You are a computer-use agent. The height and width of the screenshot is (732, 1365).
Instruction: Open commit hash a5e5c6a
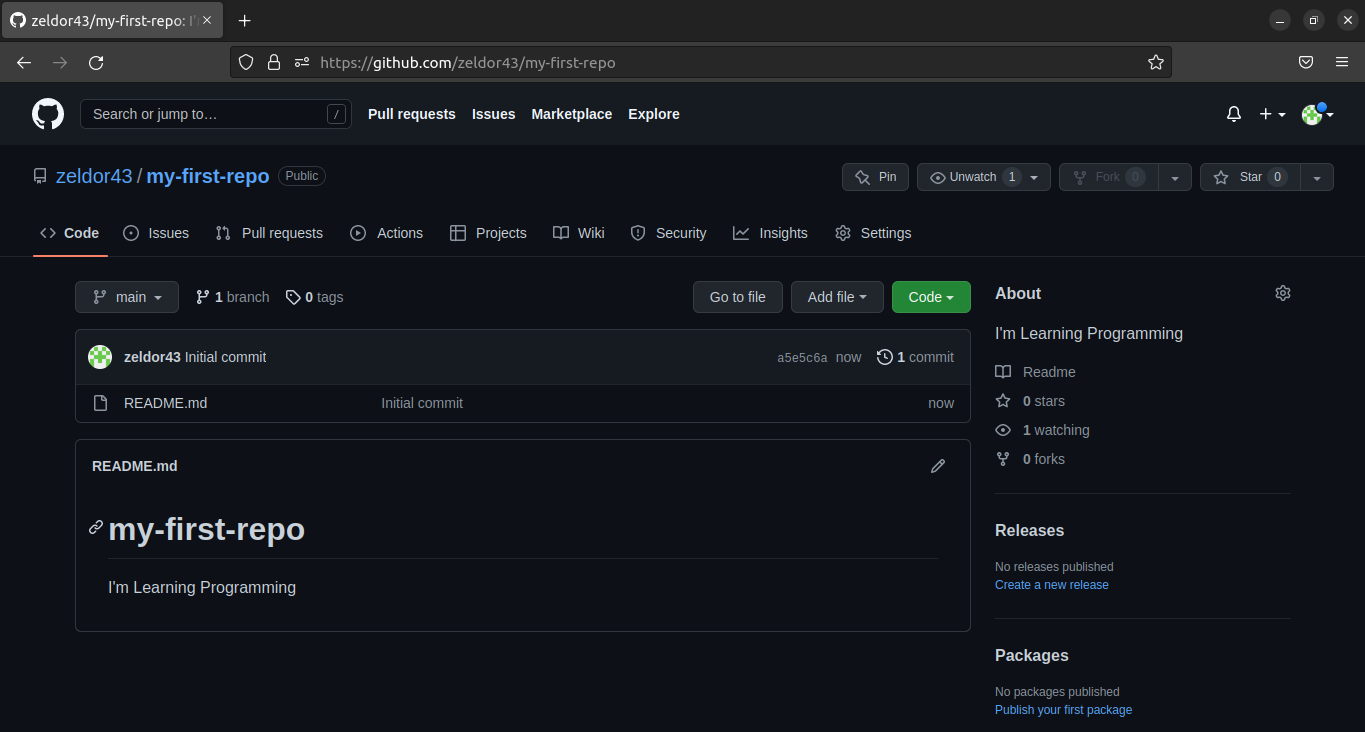tap(802, 358)
